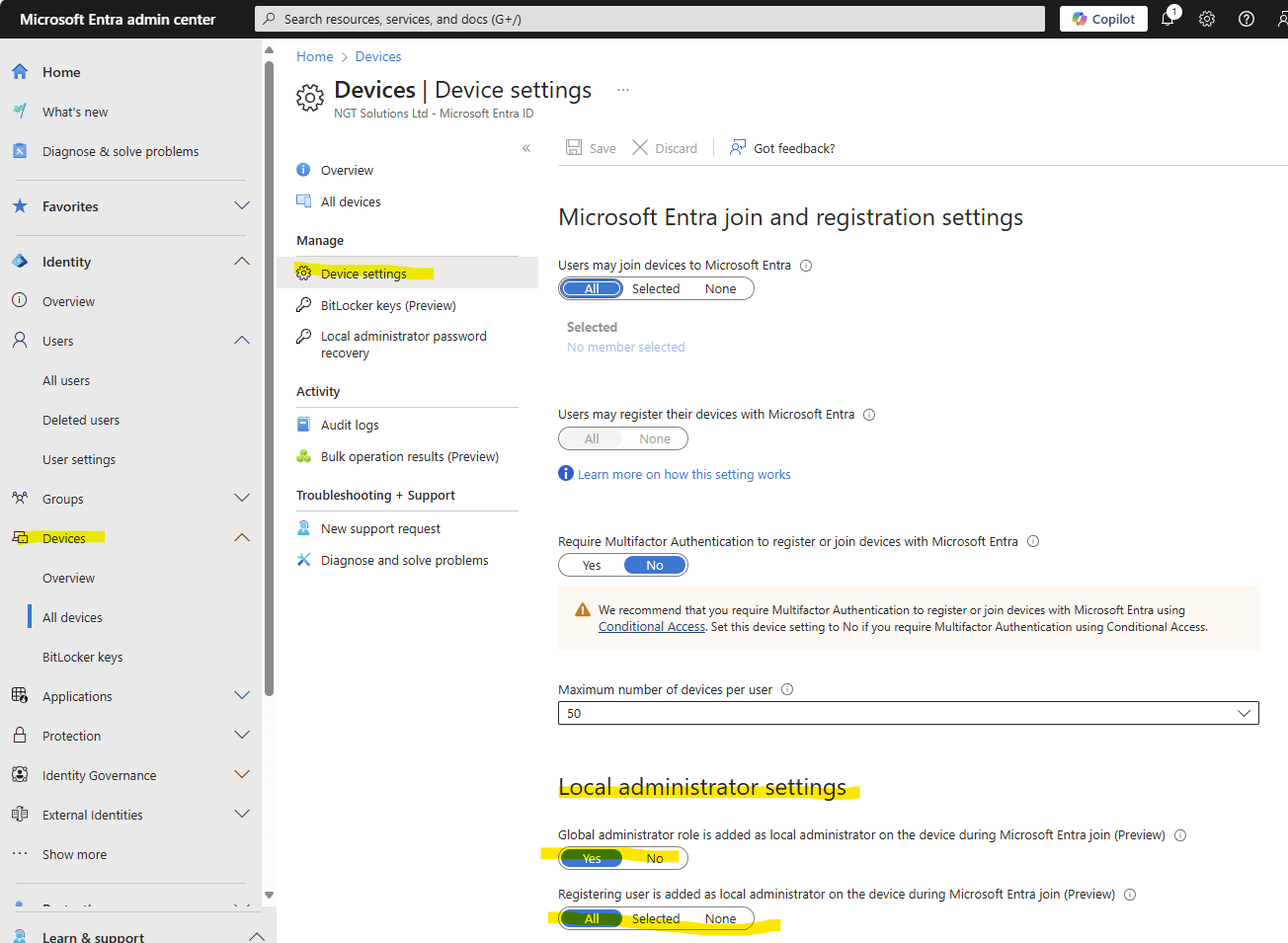Set Global administrator local admin to Yes
Viewport: 1288px width, 943px height.
(592, 858)
